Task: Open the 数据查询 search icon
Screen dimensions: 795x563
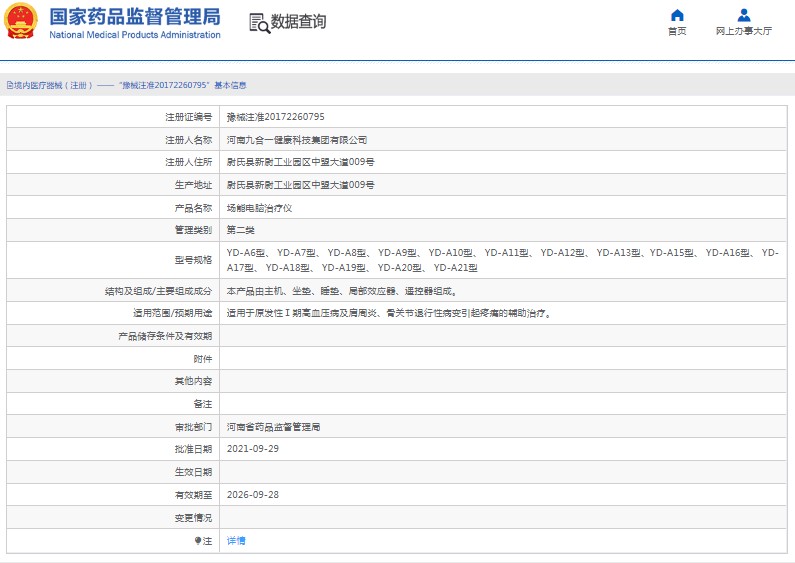Action: [x=260, y=23]
